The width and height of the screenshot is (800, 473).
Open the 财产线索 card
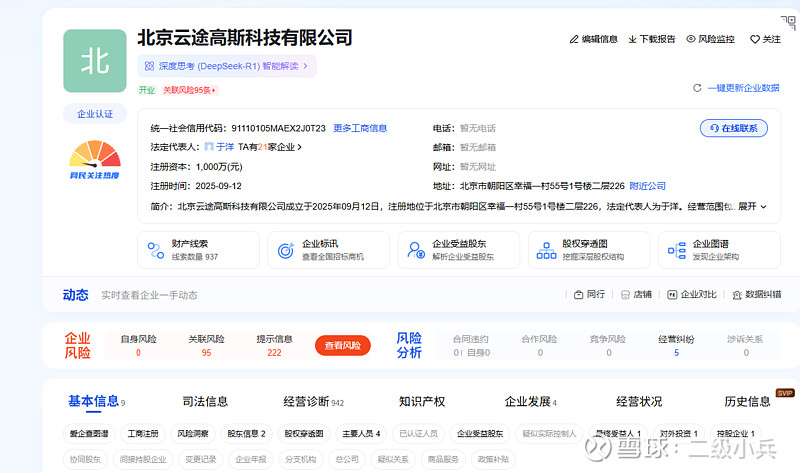click(x=198, y=250)
